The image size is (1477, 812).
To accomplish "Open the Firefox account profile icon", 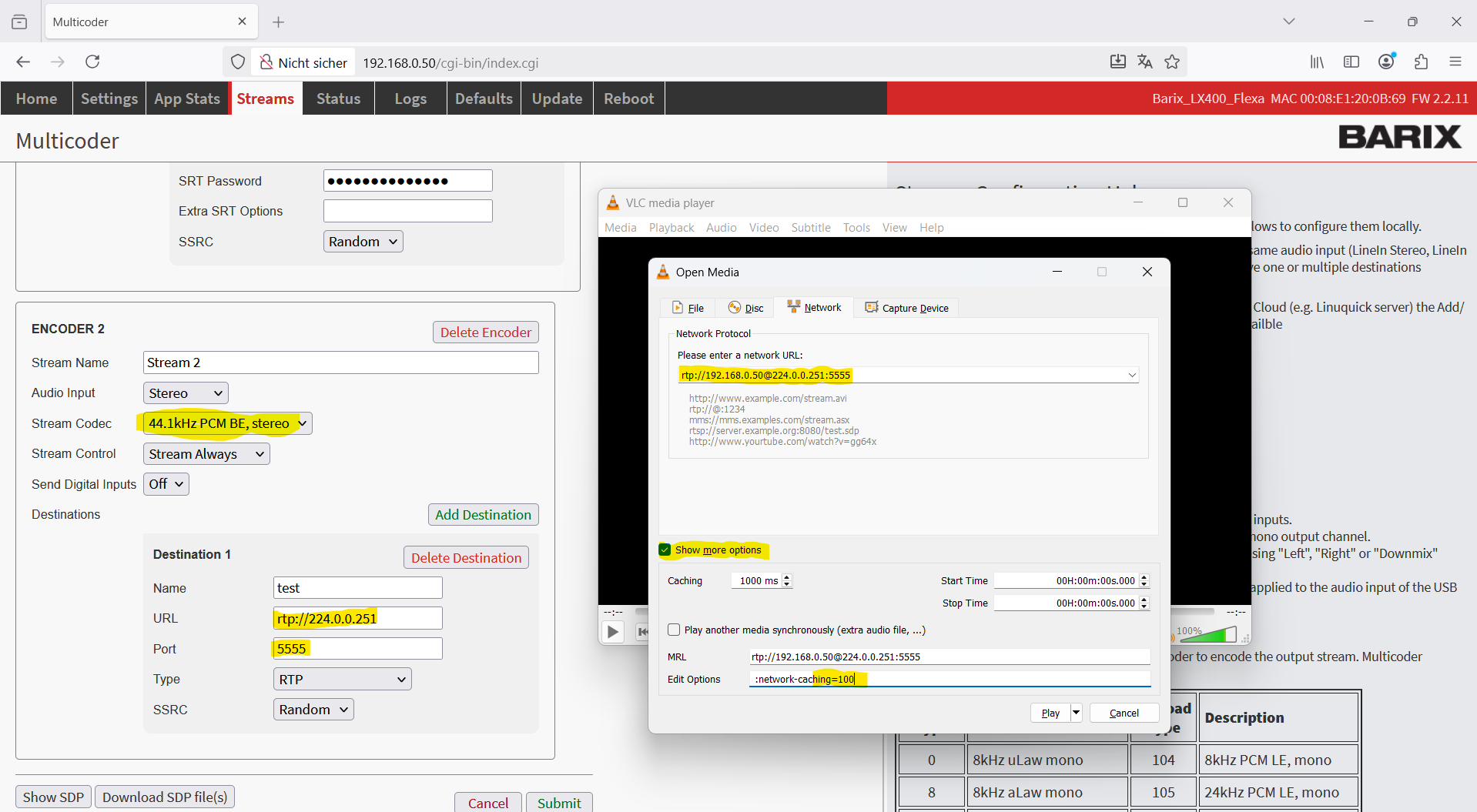I will point(1386,62).
